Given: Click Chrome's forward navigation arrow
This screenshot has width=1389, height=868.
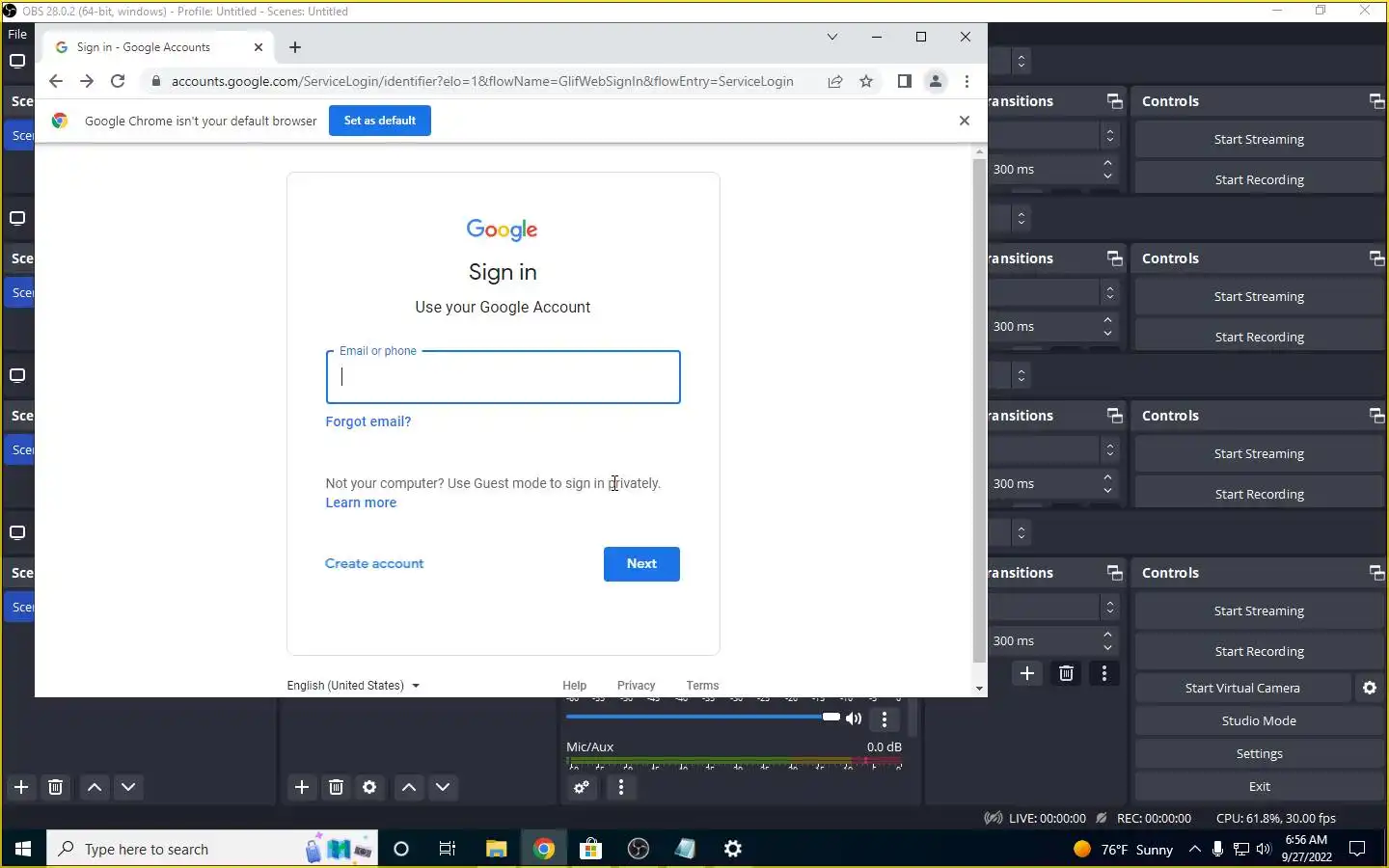Looking at the screenshot, I should [87, 81].
